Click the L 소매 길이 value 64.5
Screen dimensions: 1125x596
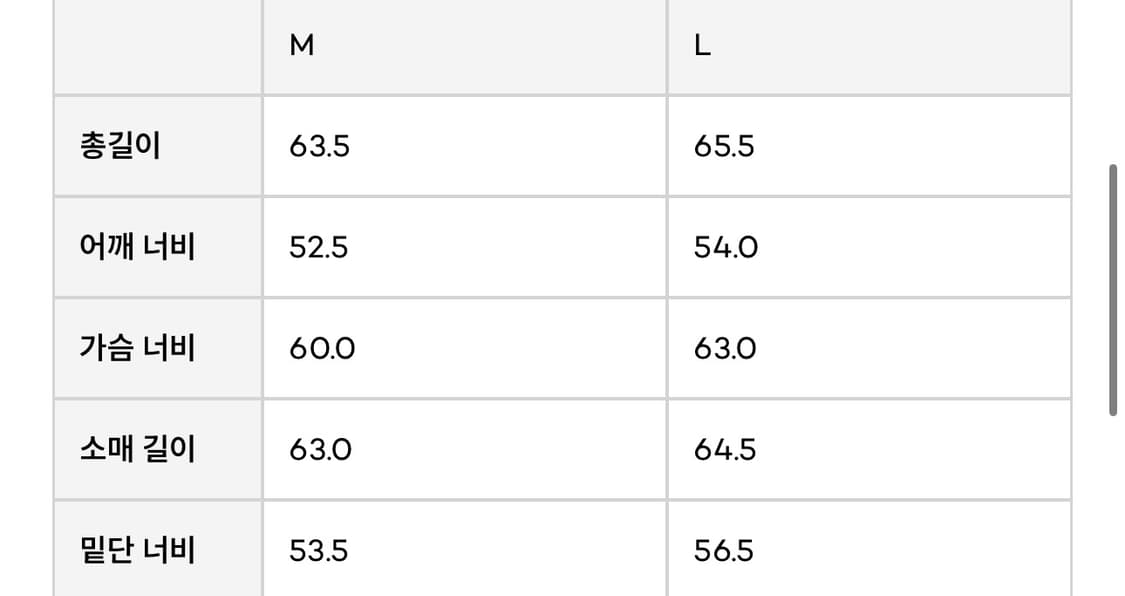tap(725, 449)
